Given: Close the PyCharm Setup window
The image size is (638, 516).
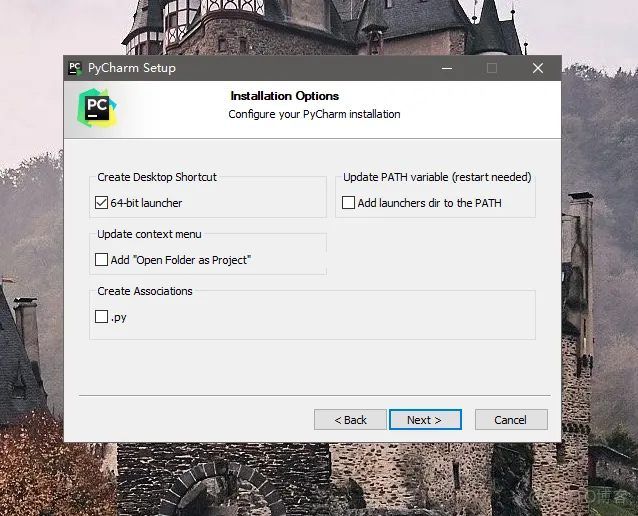Looking at the screenshot, I should coord(538,68).
